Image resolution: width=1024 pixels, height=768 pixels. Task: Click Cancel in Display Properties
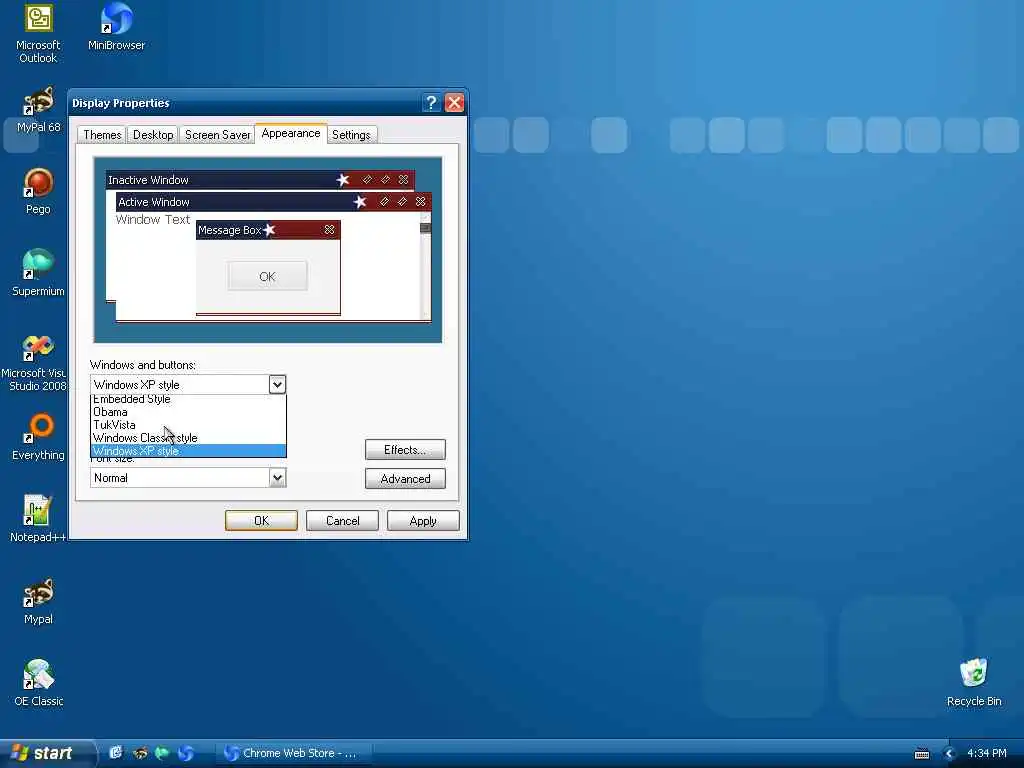(342, 520)
